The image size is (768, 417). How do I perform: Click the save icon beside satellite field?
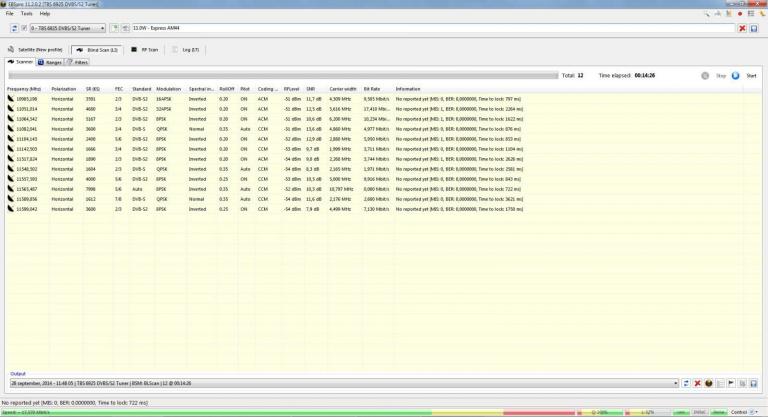(x=755, y=29)
